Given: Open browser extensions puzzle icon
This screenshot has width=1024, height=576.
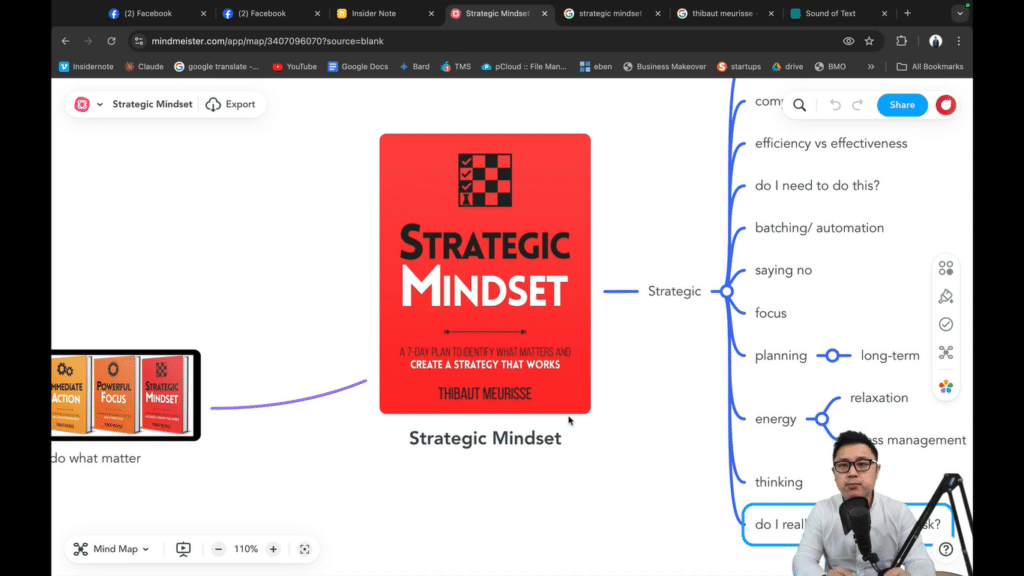Looking at the screenshot, I should click(x=901, y=41).
